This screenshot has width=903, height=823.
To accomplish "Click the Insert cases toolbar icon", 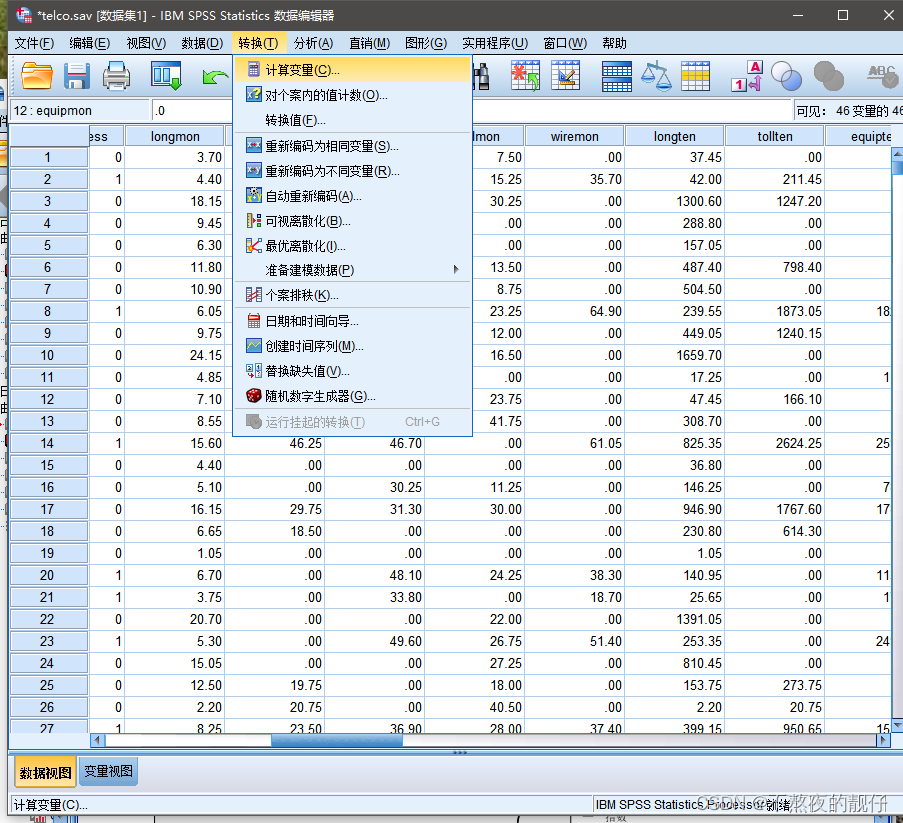I will (x=525, y=76).
